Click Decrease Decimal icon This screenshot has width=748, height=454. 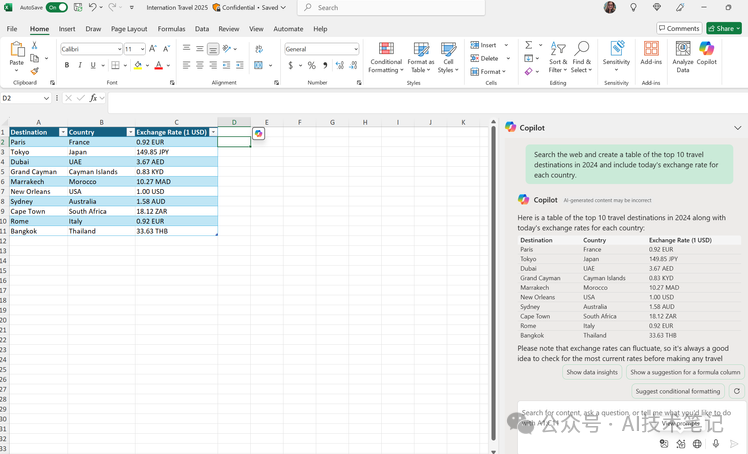[353, 65]
